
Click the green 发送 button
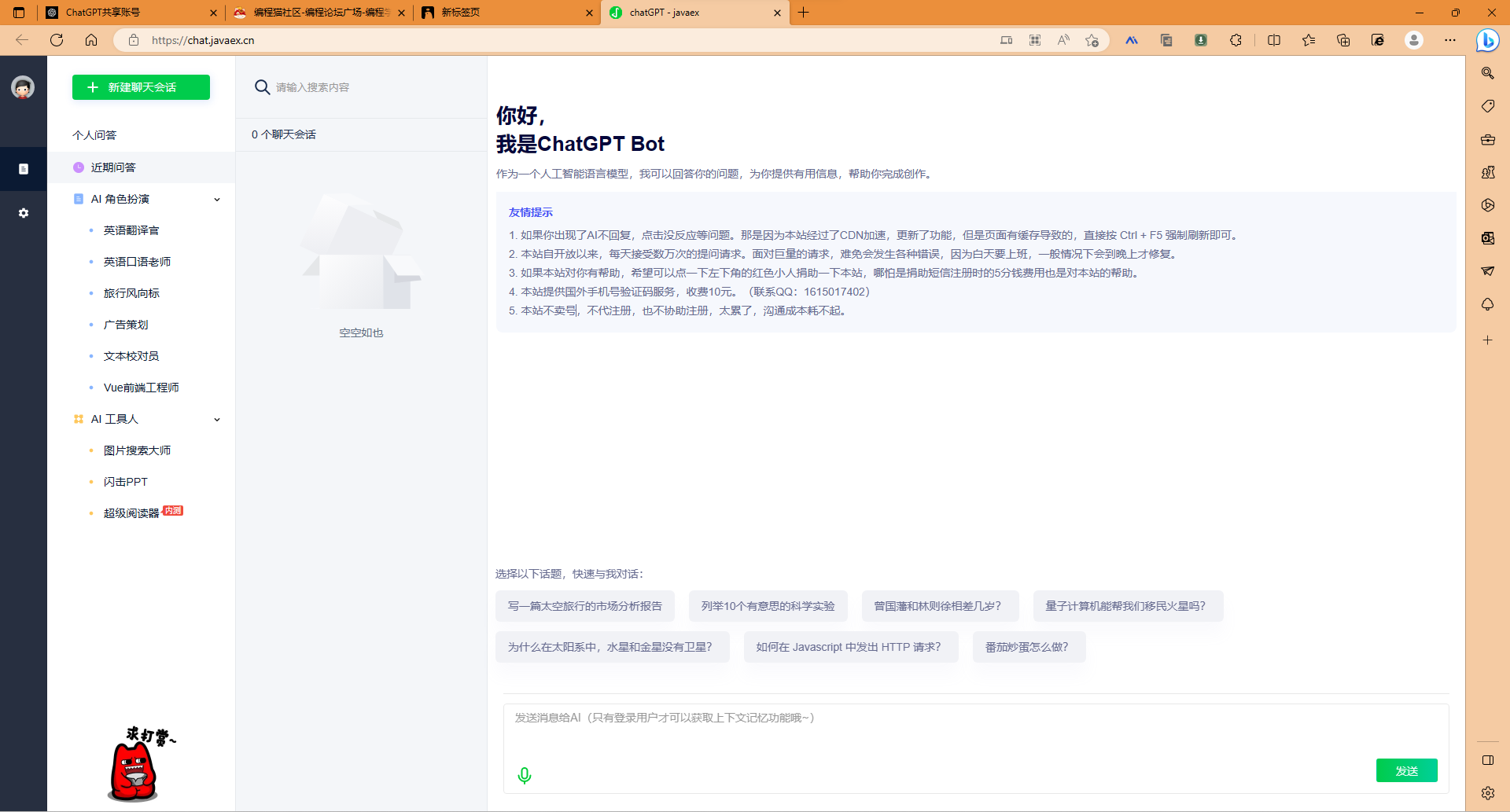pos(1406,771)
